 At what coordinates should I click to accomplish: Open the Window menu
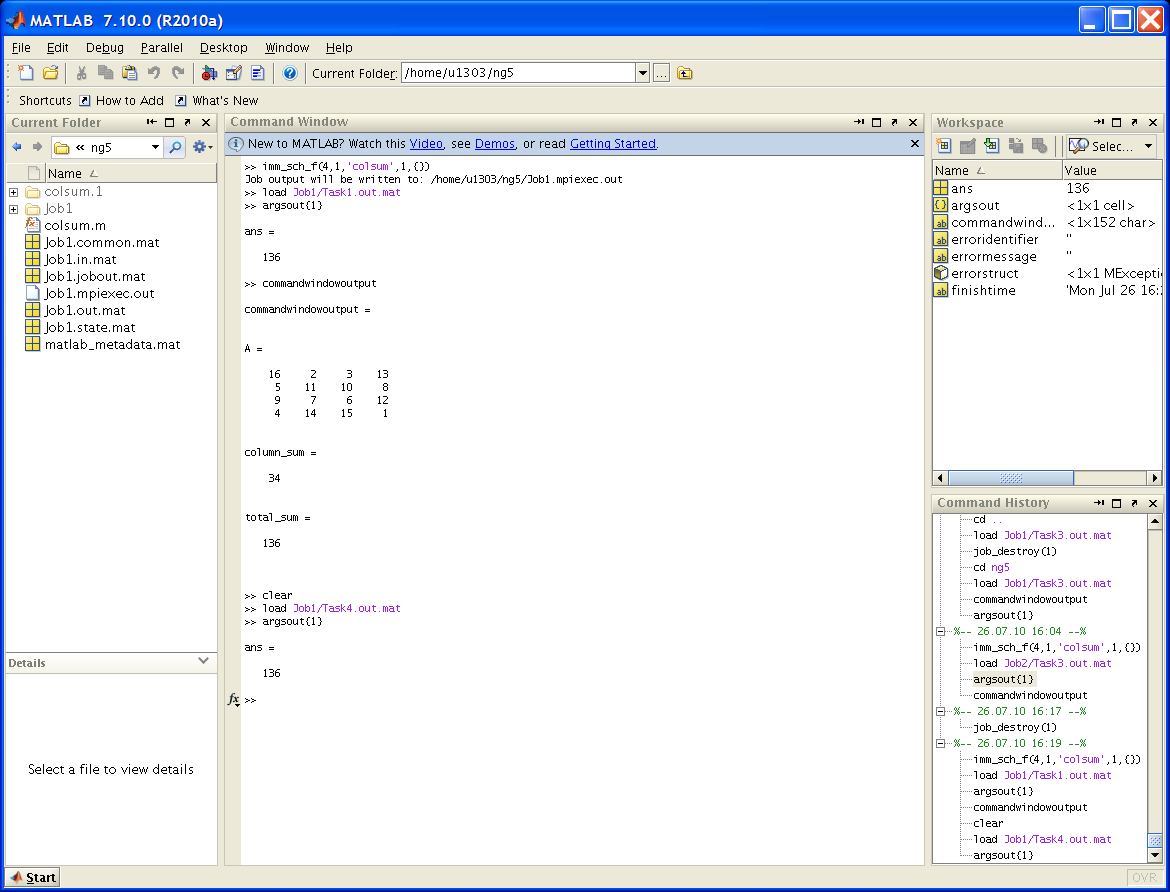pyautogui.click(x=287, y=48)
